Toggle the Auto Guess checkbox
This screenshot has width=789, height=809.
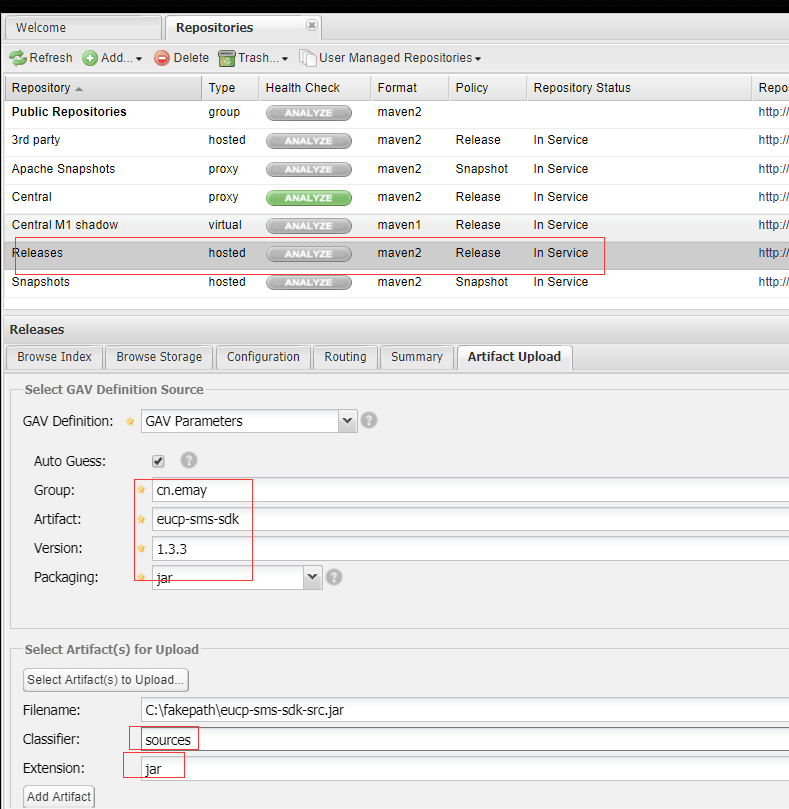tap(158, 461)
